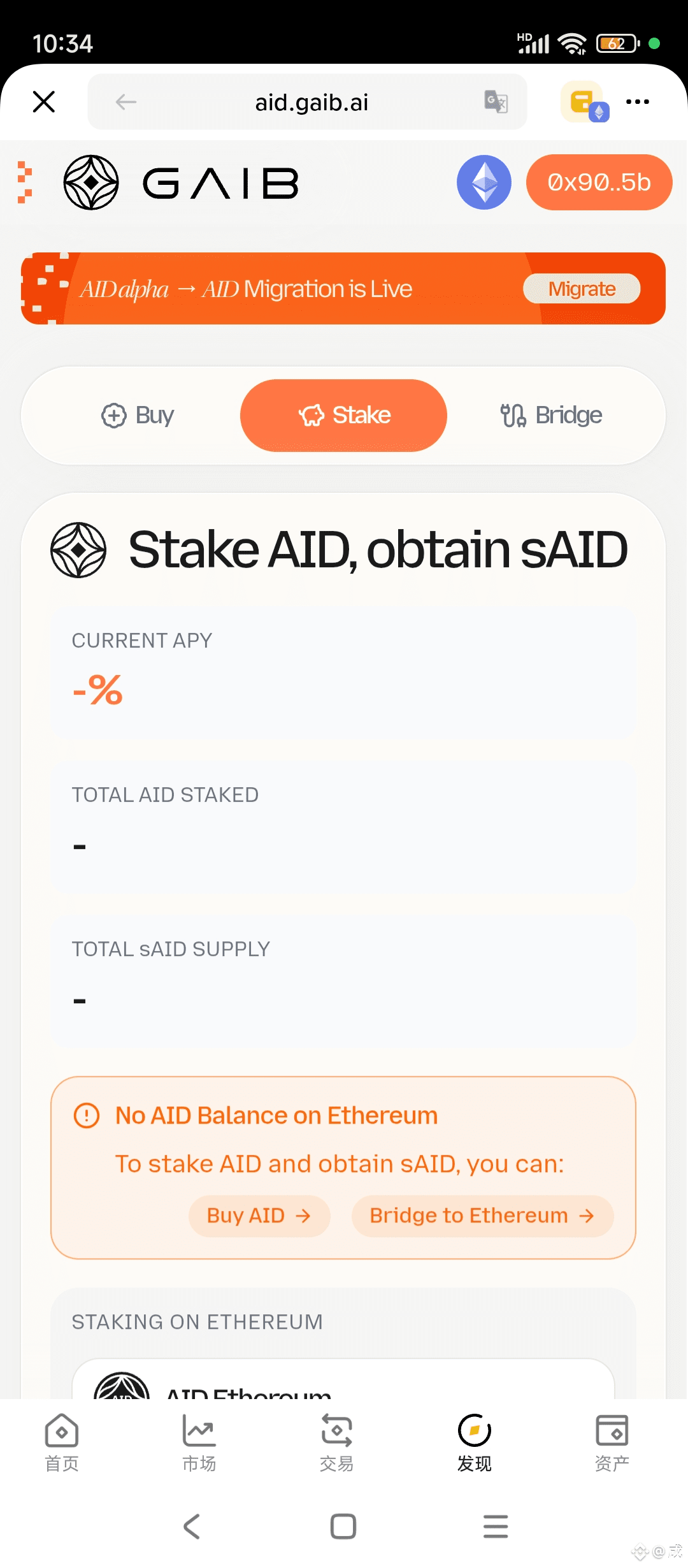
Task: Select the Stake tab
Action: click(x=344, y=416)
